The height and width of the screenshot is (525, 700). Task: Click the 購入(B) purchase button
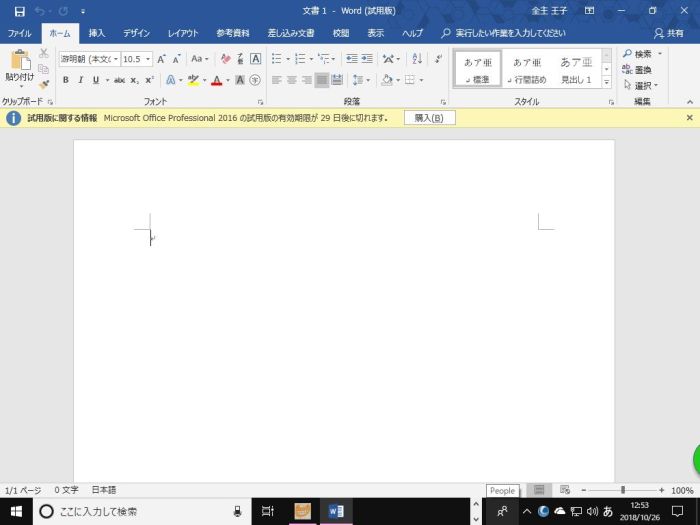(429, 118)
